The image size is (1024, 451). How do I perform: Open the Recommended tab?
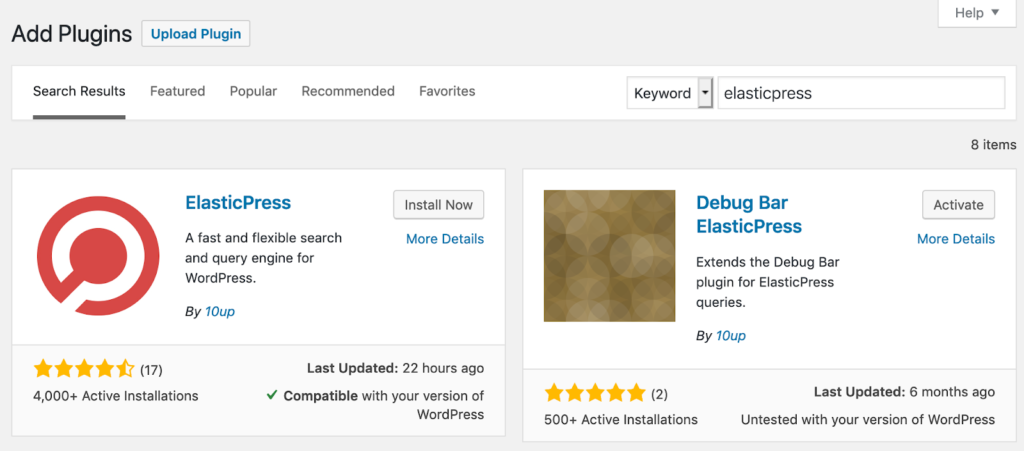[x=348, y=91]
